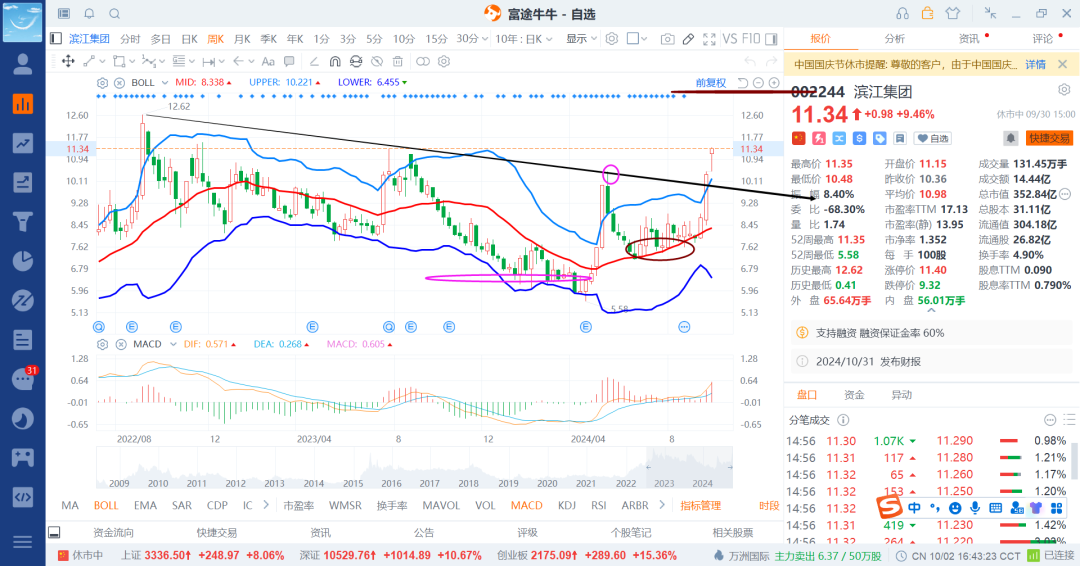Viewport: 1080px width, 566px height.
Task: Click the price alert bell beside 快捷交易
Action: [1010, 138]
